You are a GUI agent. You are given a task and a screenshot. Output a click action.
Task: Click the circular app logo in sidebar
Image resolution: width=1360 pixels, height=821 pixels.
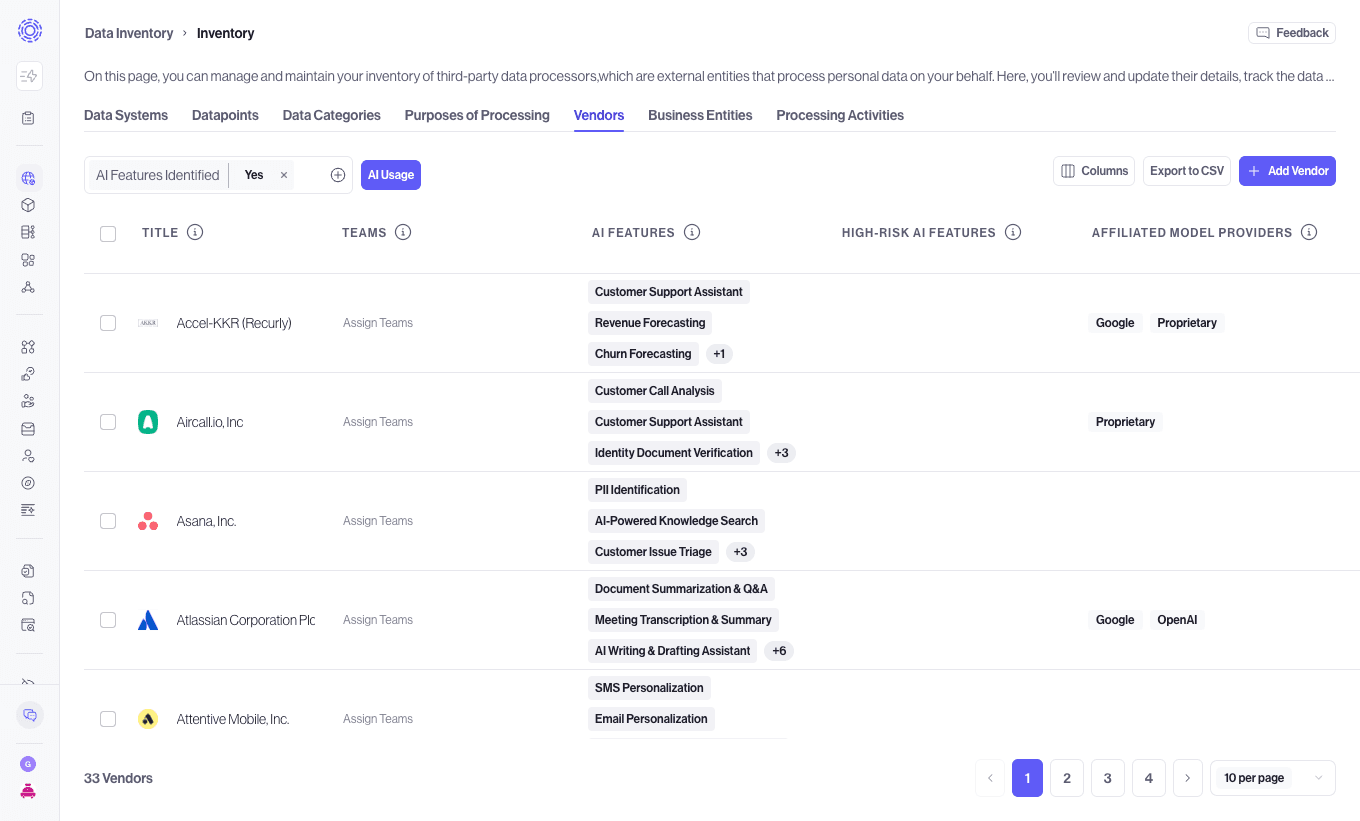click(x=30, y=31)
